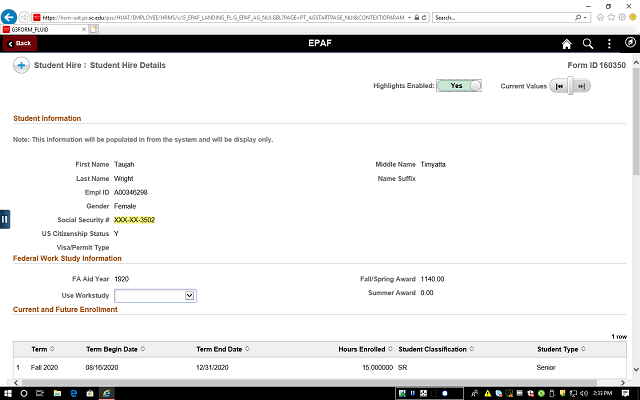
Task: Sort table by Term column
Action: point(43,349)
